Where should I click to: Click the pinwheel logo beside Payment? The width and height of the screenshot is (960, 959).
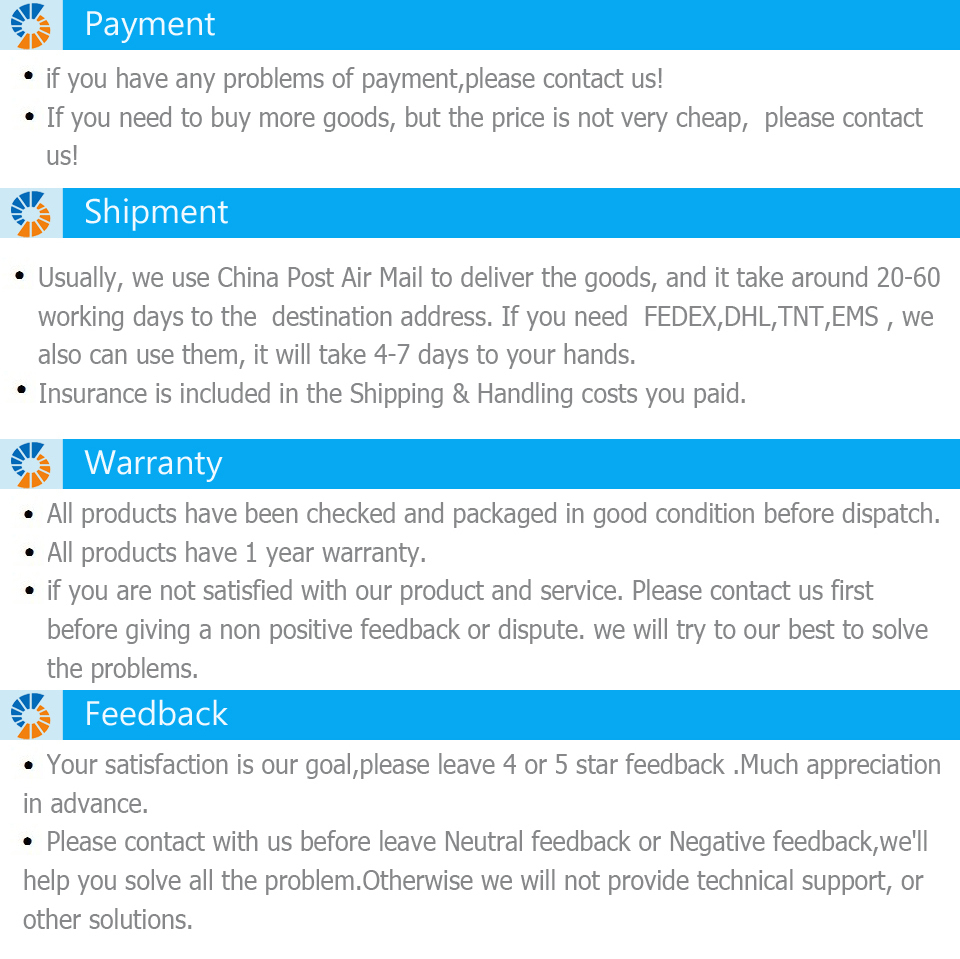pyautogui.click(x=30, y=25)
